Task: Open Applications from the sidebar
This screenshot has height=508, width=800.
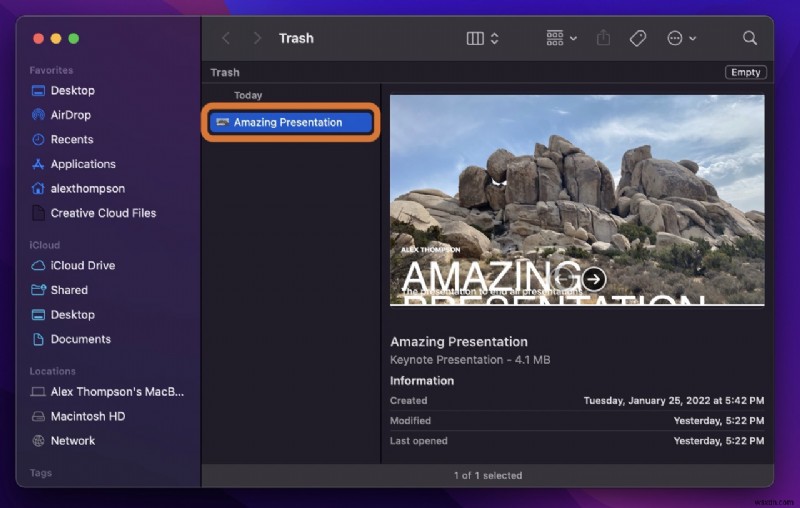Action: (x=82, y=164)
